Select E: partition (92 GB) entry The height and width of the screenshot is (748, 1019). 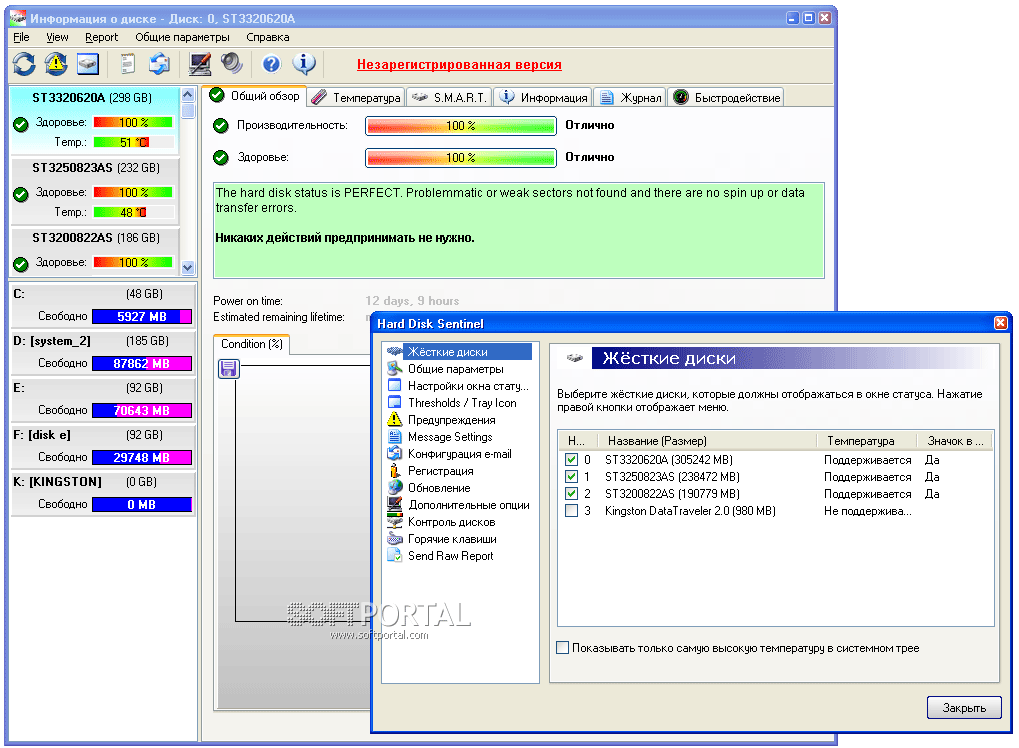103,399
